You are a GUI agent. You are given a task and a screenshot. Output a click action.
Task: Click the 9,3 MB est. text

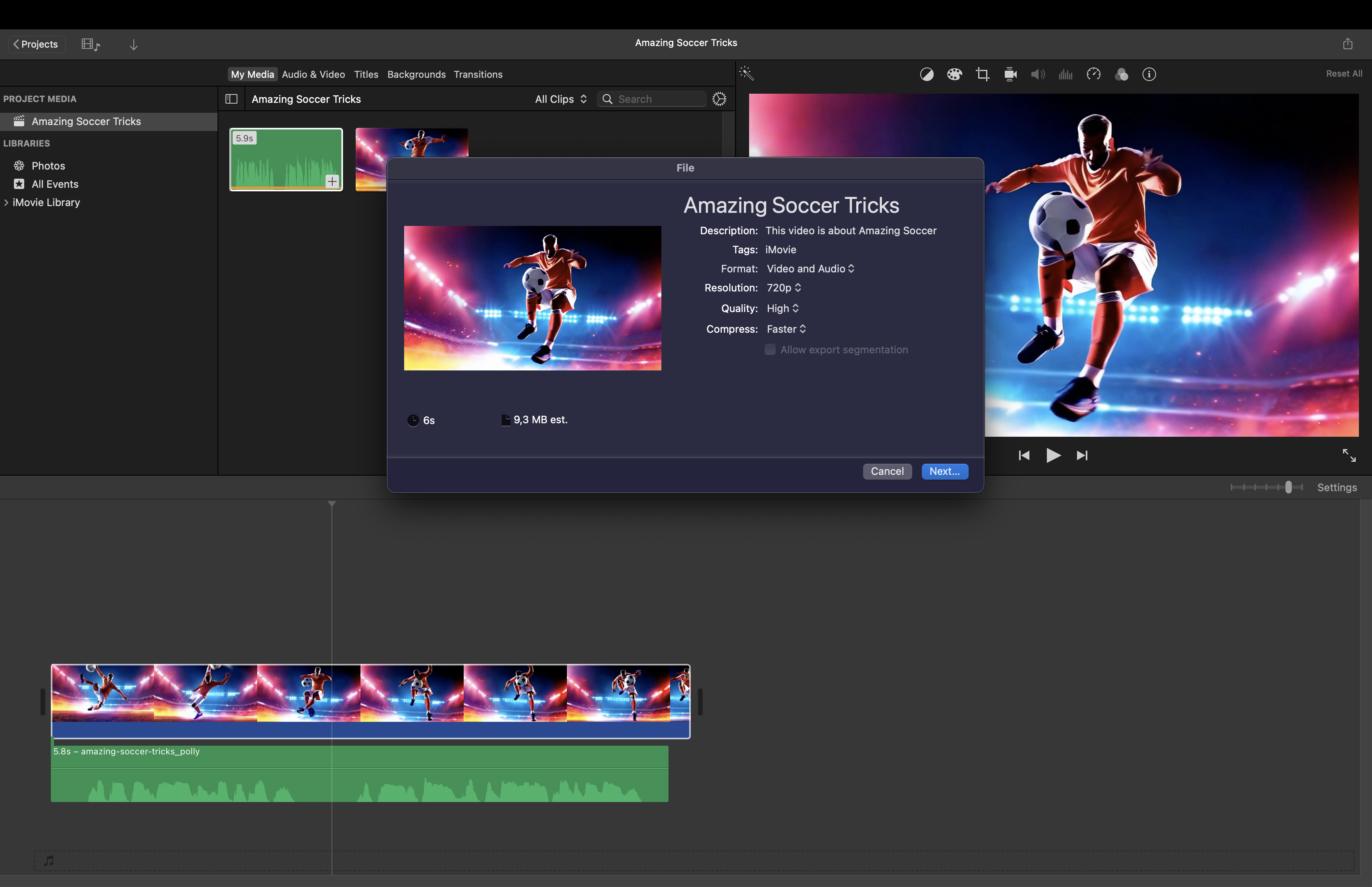click(541, 420)
